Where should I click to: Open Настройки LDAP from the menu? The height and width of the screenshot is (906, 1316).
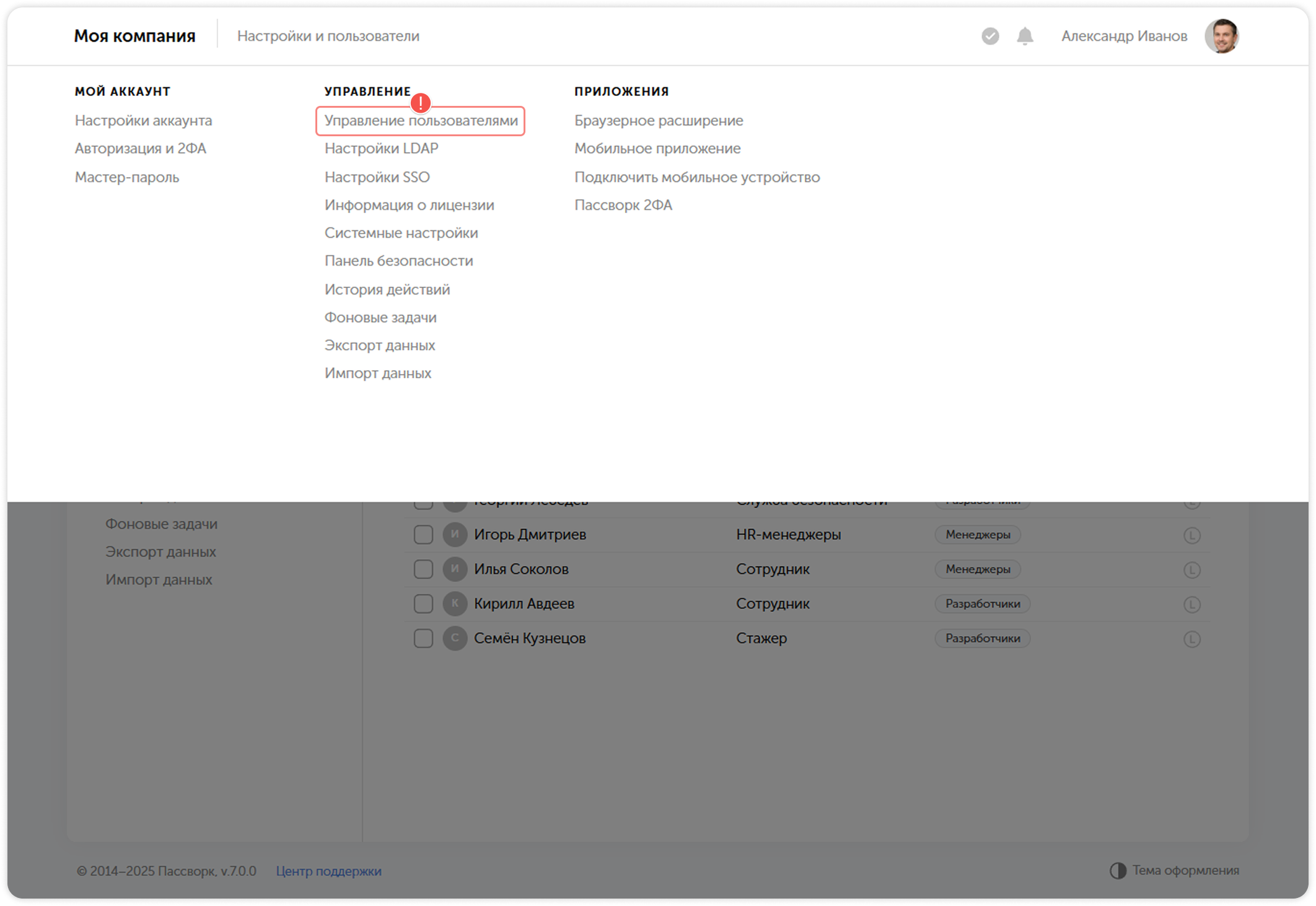(x=381, y=149)
